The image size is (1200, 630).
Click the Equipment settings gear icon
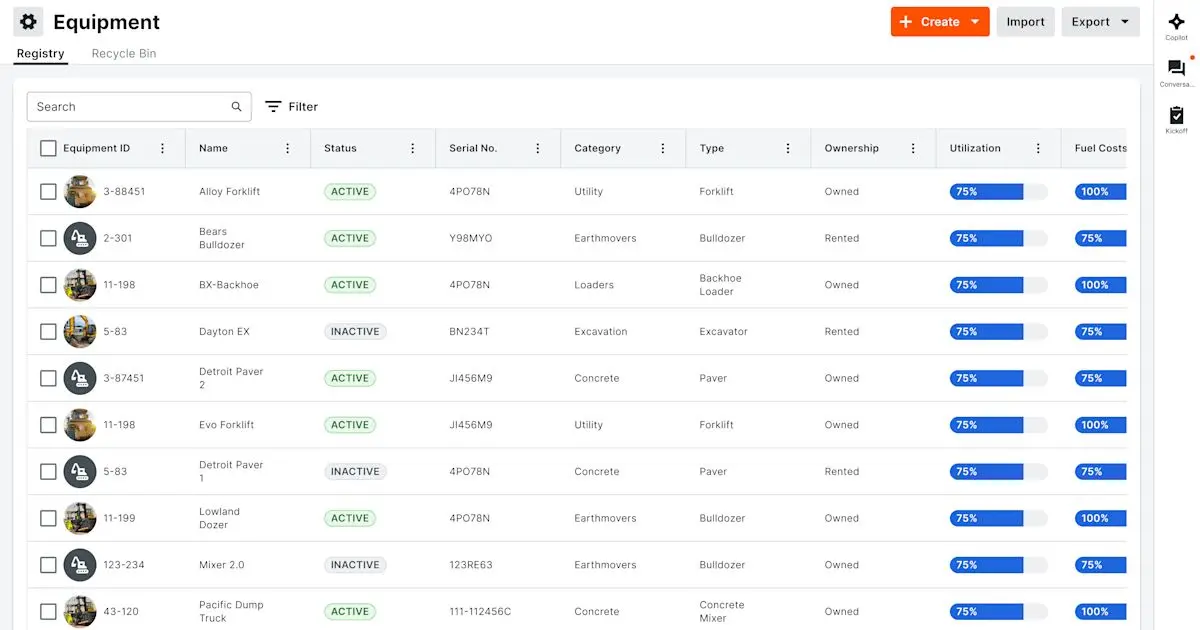(28, 21)
